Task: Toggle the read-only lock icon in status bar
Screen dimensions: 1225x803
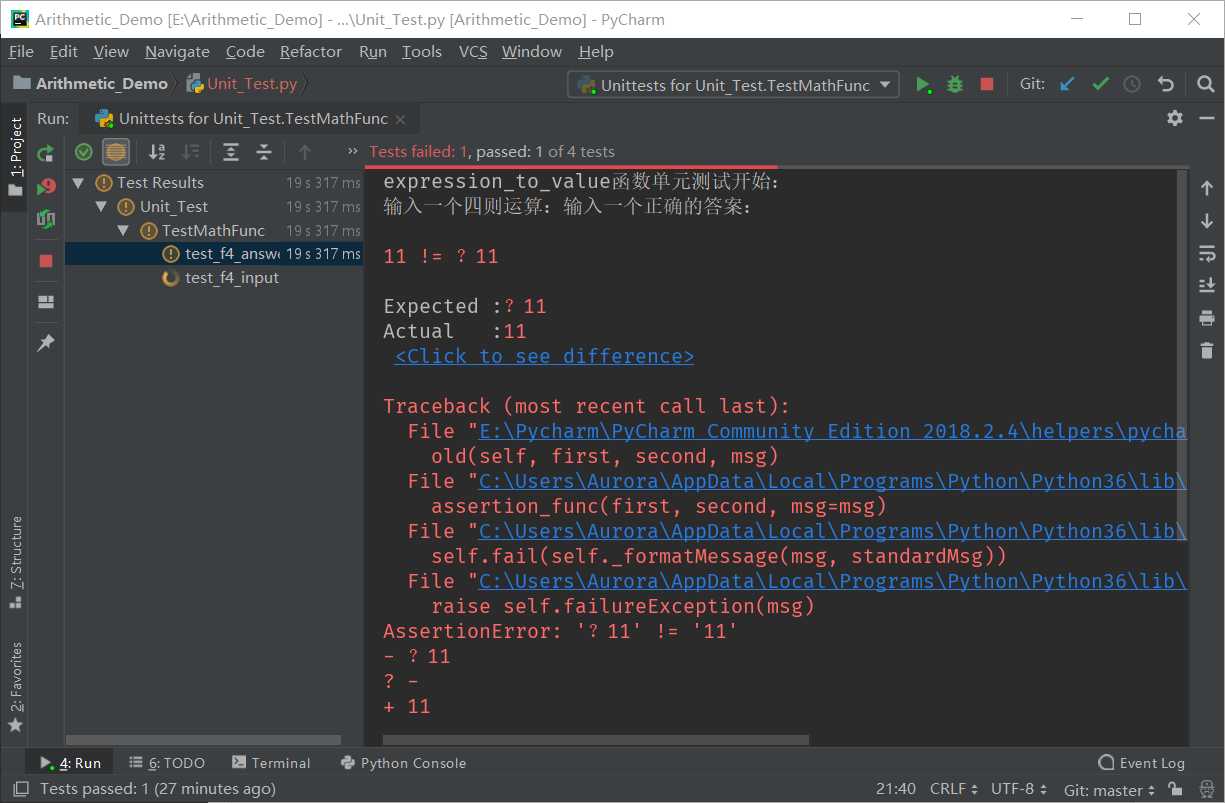Action: (x=1174, y=789)
